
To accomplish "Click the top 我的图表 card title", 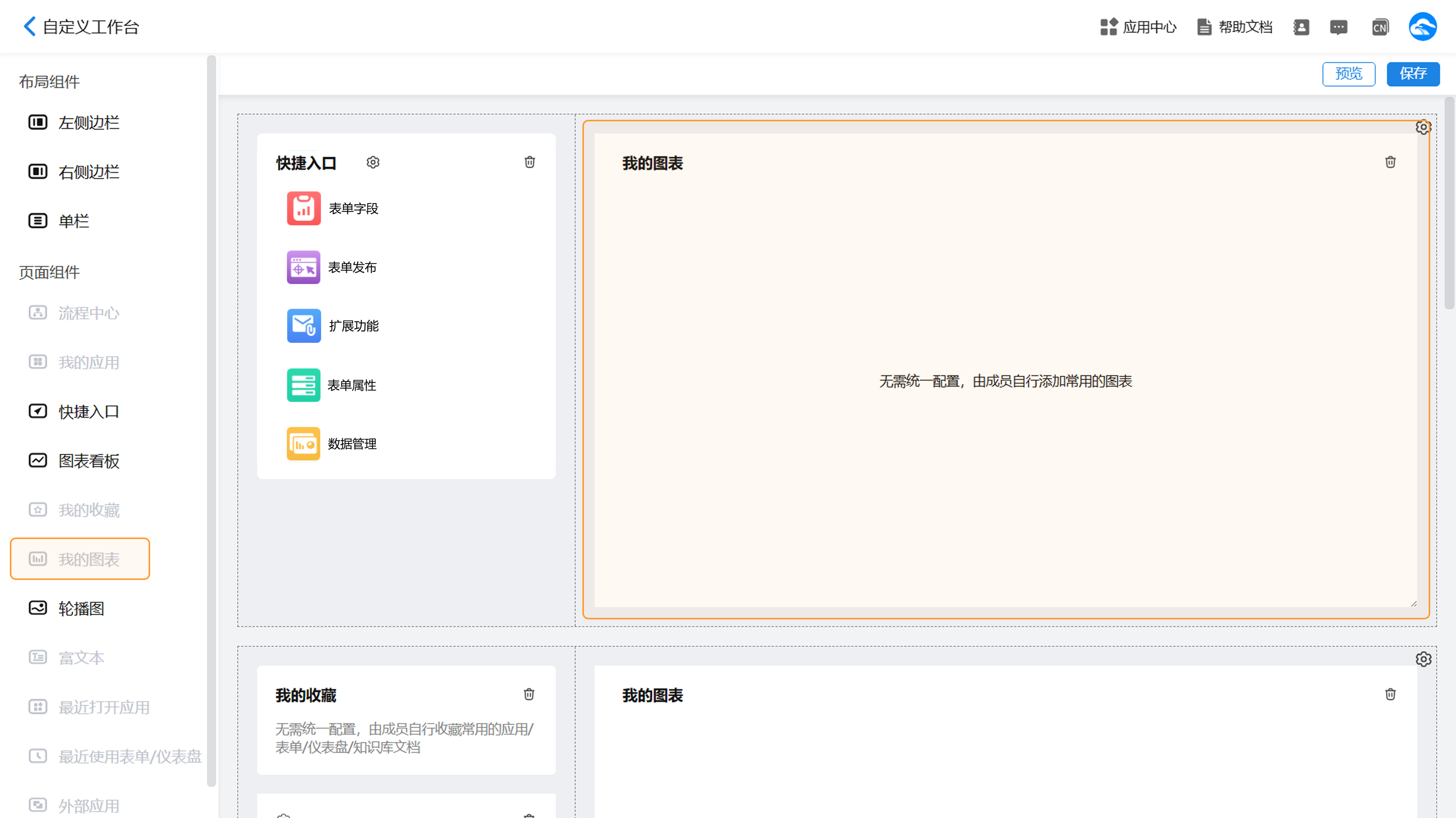I will [x=652, y=163].
